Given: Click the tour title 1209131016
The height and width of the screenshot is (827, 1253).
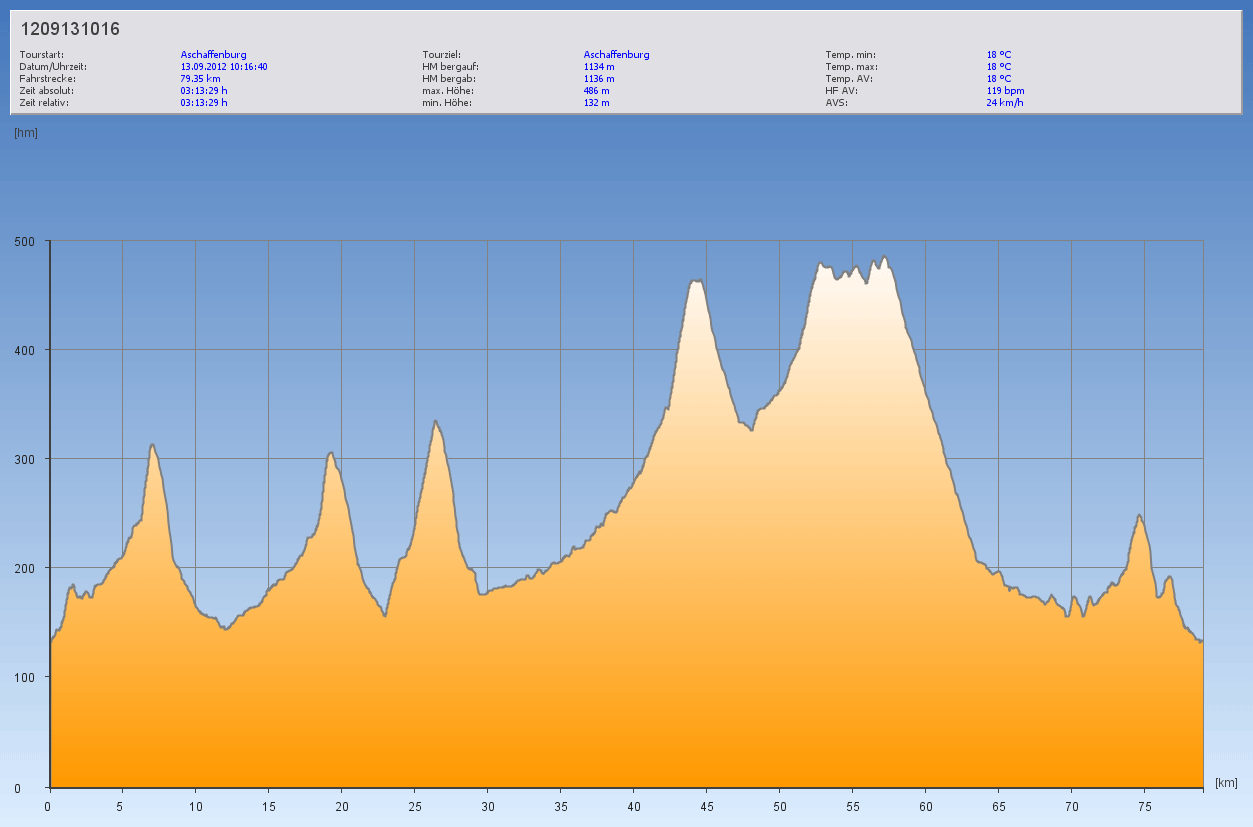Looking at the screenshot, I should point(70,30).
